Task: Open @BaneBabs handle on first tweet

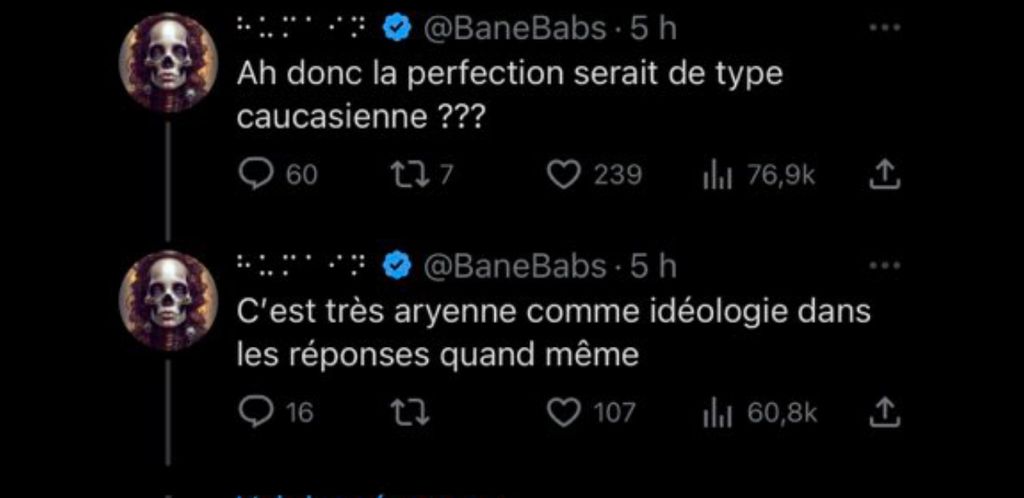Action: [516, 30]
